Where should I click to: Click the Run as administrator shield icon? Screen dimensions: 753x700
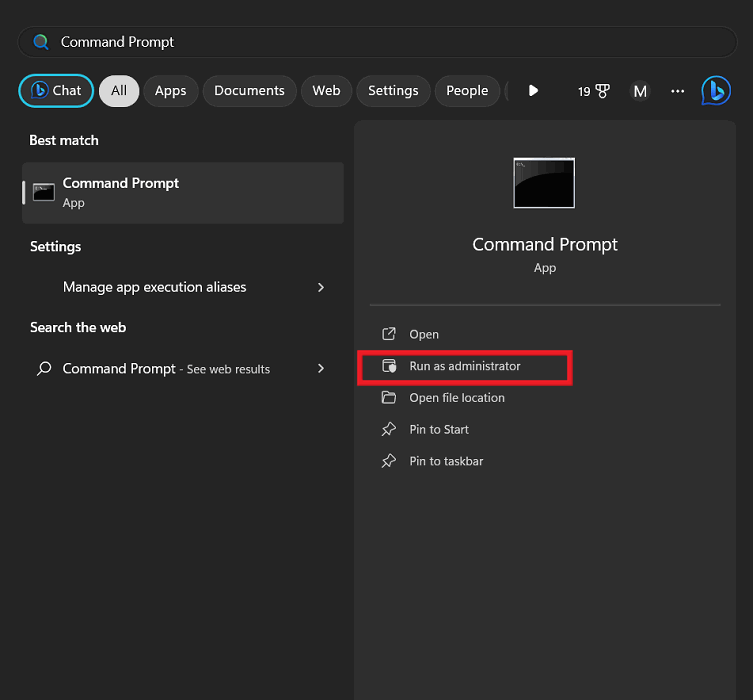[x=389, y=366]
